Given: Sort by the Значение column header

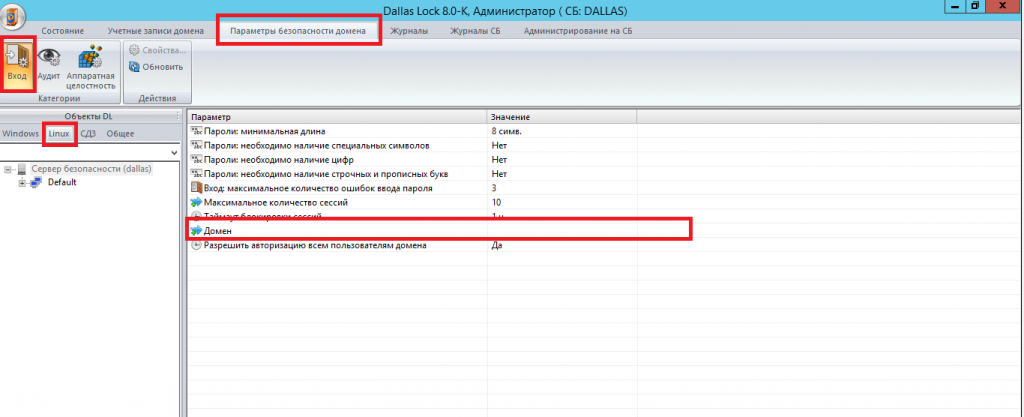Looking at the screenshot, I should coord(562,117).
